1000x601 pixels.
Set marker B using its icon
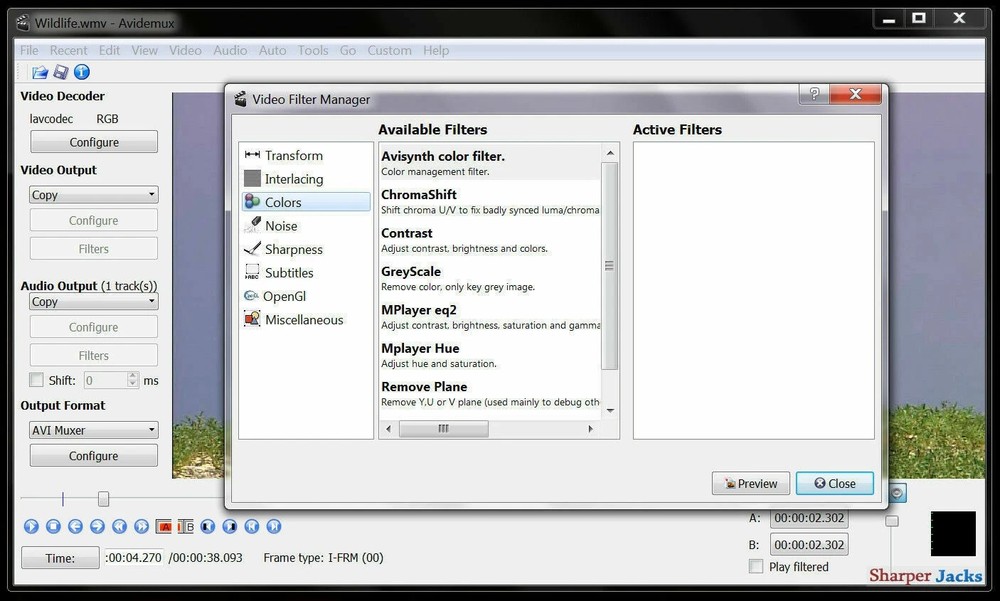coord(186,526)
